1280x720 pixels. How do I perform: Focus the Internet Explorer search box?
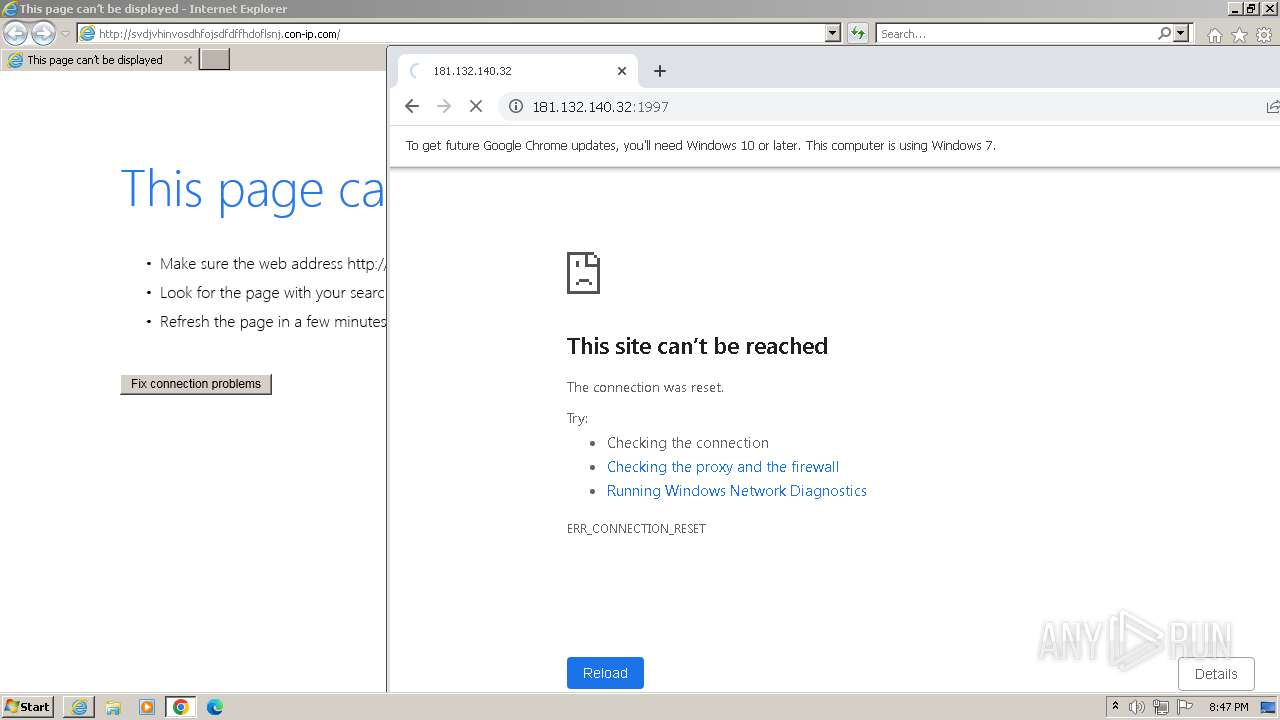pyautogui.click(x=1016, y=33)
